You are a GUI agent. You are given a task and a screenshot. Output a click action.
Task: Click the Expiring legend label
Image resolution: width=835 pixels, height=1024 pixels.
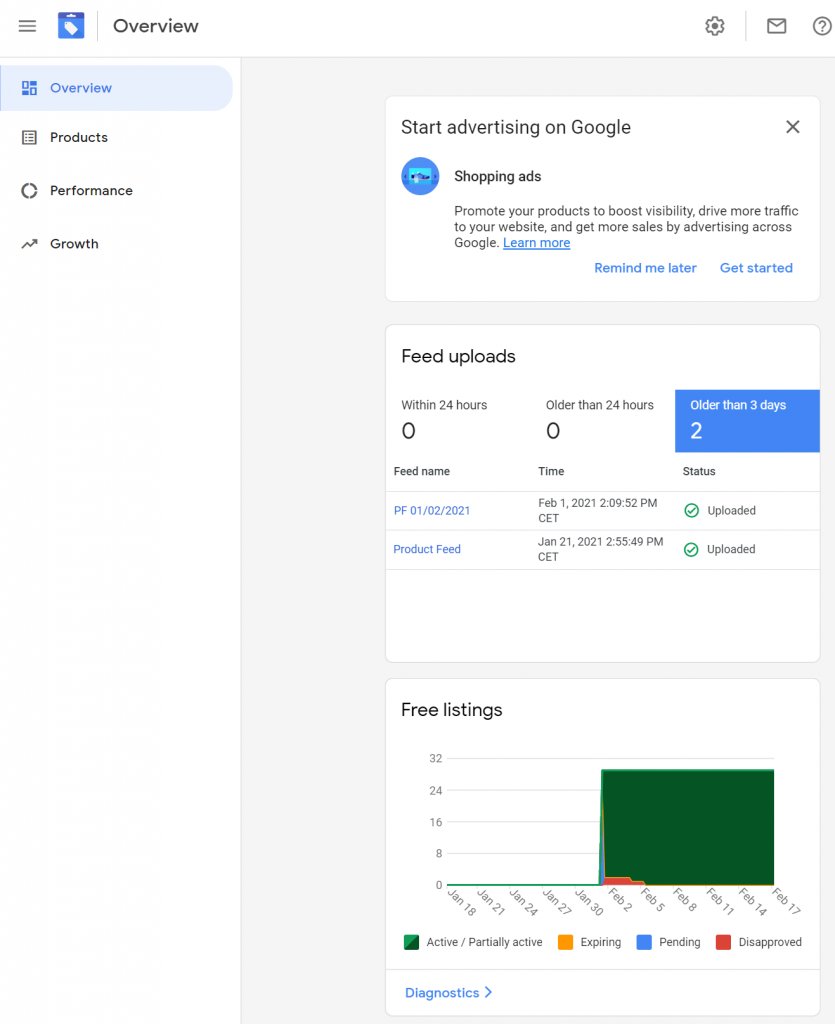tap(601, 942)
